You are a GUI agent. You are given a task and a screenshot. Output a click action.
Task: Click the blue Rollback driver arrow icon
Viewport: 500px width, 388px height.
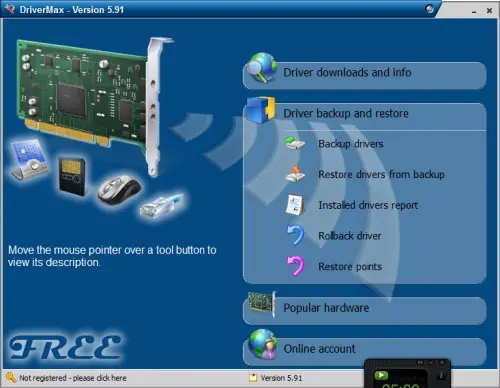tap(295, 235)
